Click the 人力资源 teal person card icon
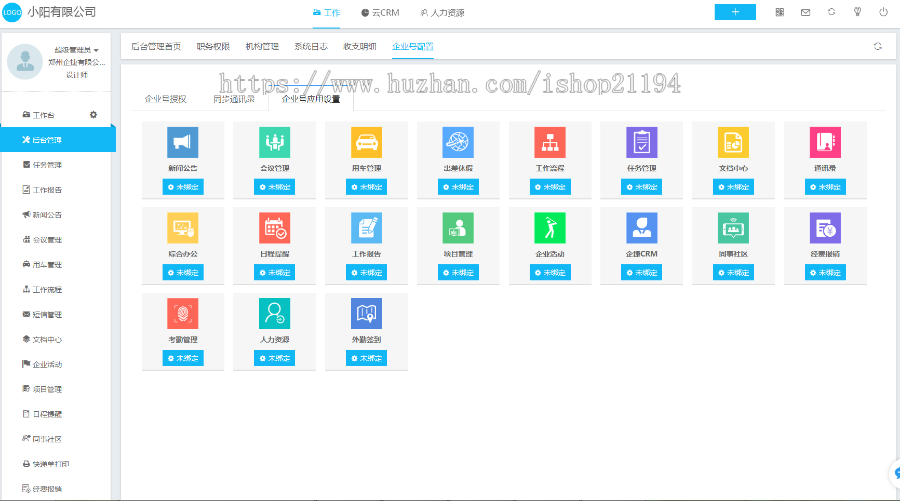 point(274,313)
